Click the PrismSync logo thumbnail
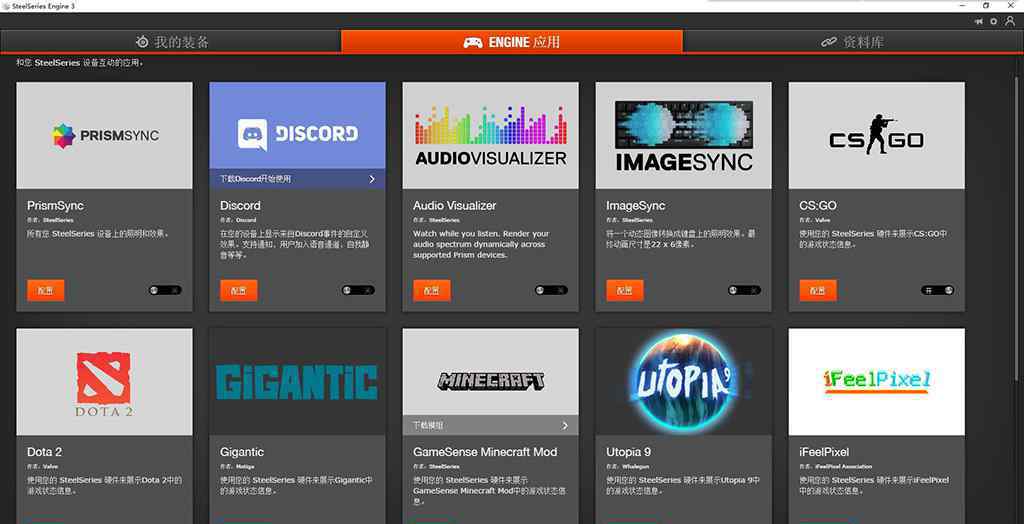 pyautogui.click(x=104, y=135)
